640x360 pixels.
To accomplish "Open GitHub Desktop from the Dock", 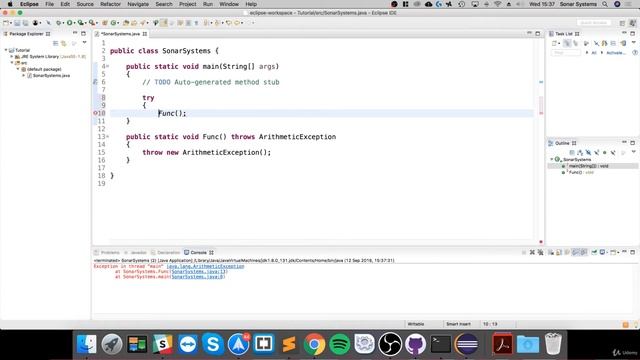I will click(x=415, y=344).
